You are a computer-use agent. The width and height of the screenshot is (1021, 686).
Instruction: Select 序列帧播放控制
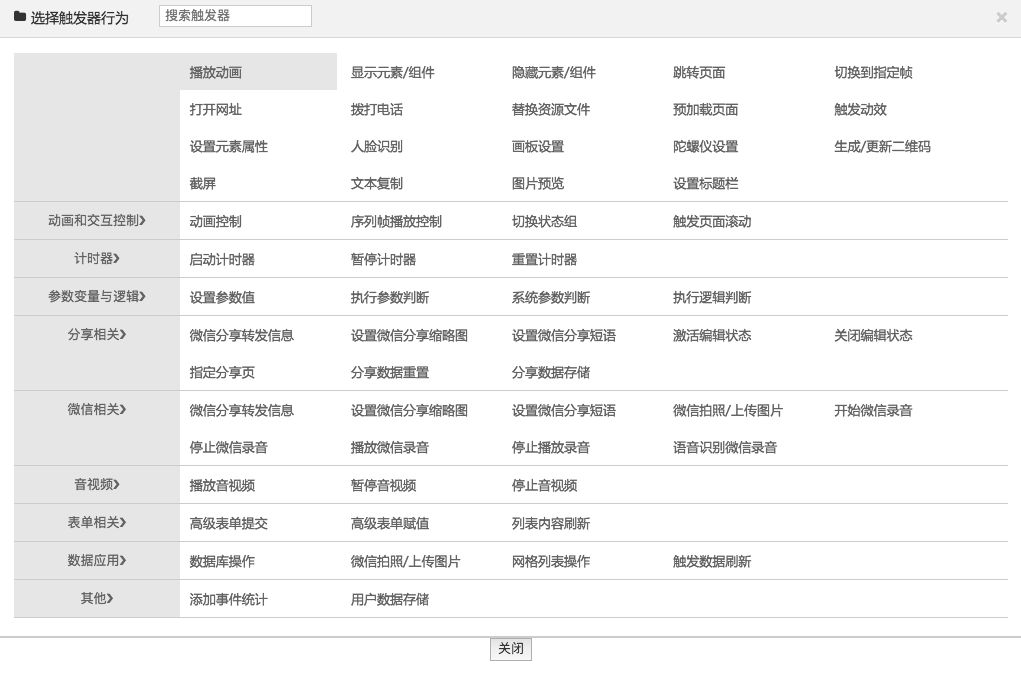tap(396, 221)
